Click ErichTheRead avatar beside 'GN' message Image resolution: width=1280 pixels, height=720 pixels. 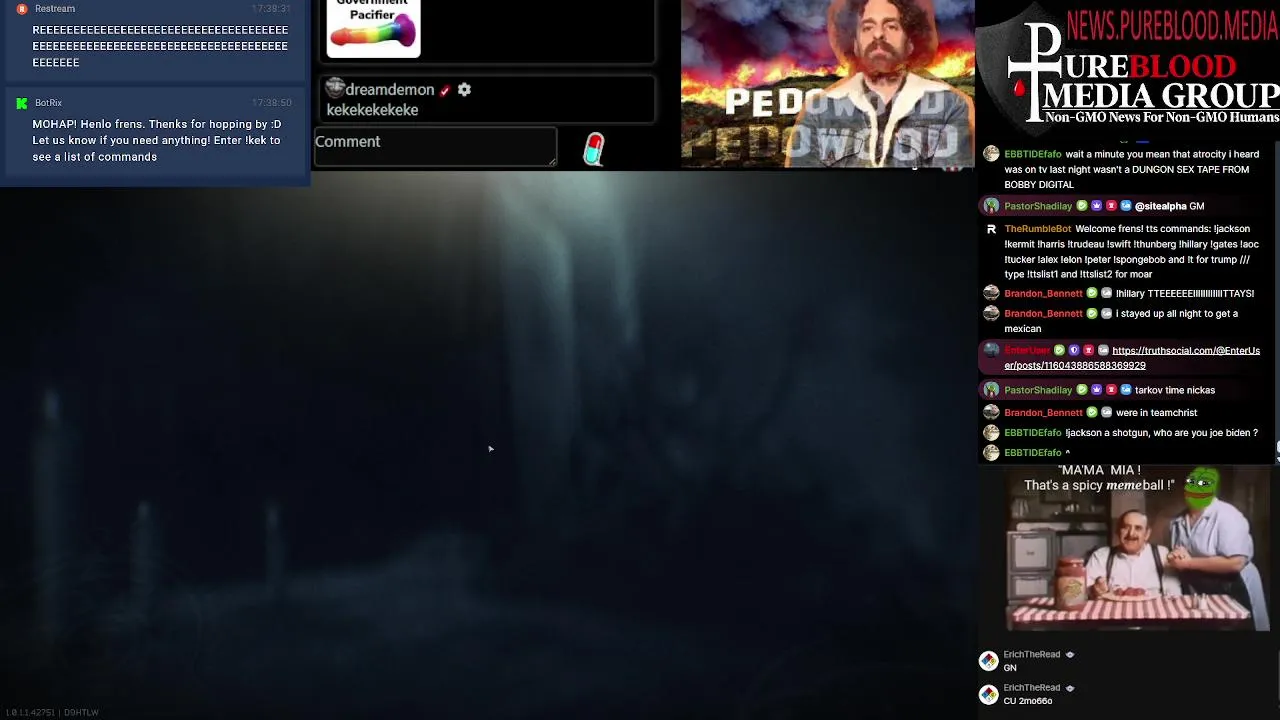point(988,661)
